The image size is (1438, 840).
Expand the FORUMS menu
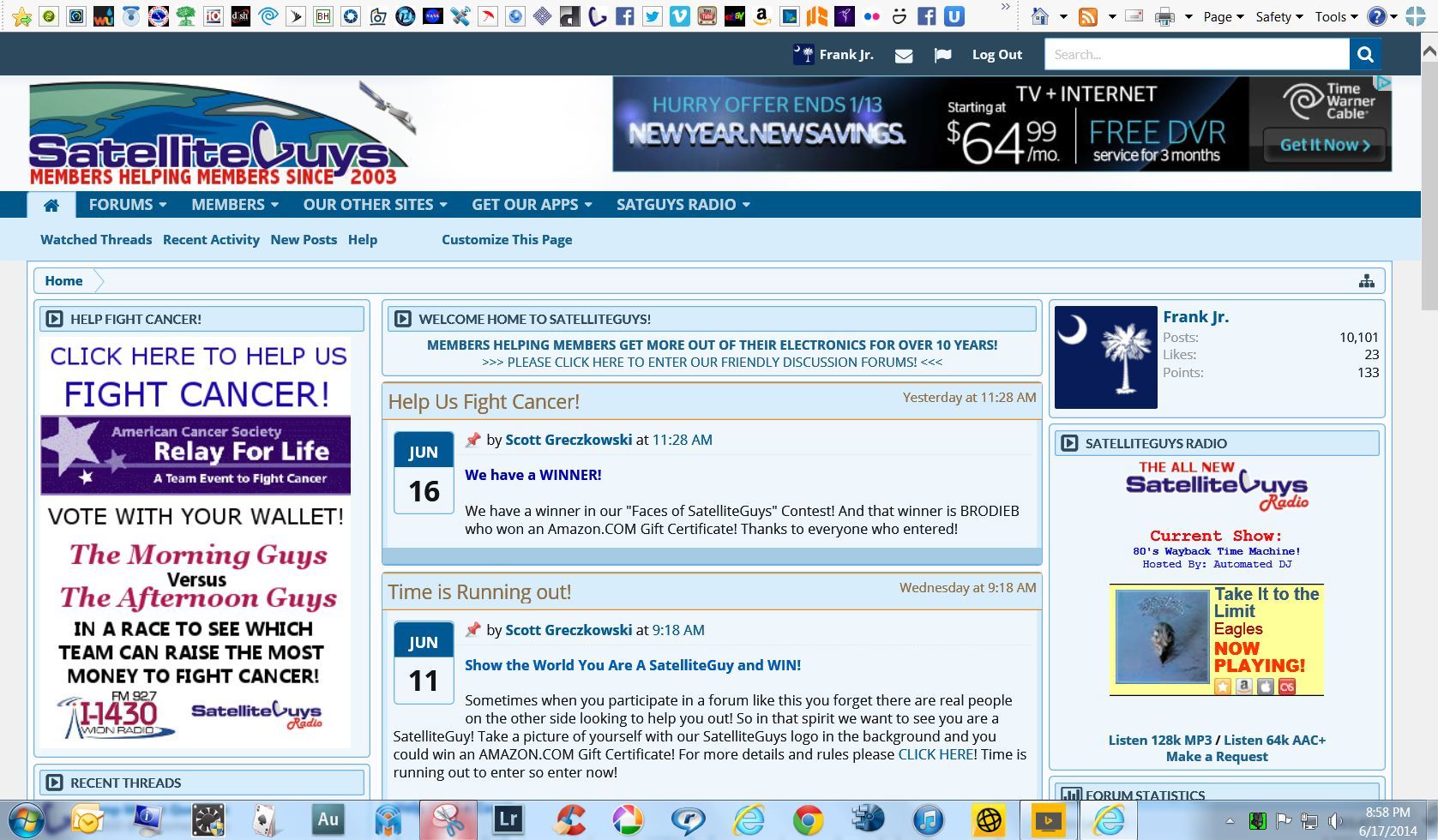tap(128, 205)
